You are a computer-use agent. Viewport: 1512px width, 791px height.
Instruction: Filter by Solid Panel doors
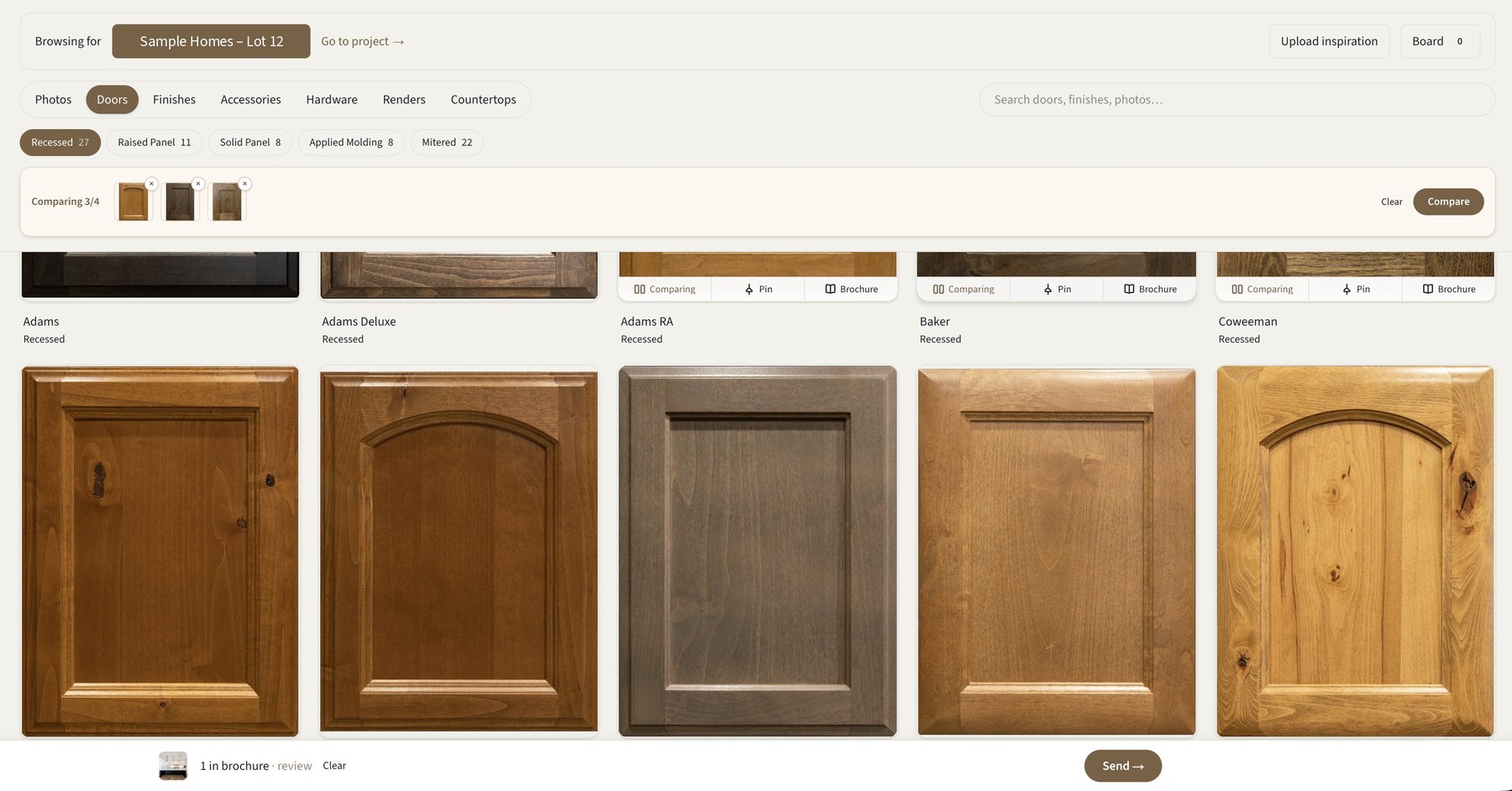[250, 143]
